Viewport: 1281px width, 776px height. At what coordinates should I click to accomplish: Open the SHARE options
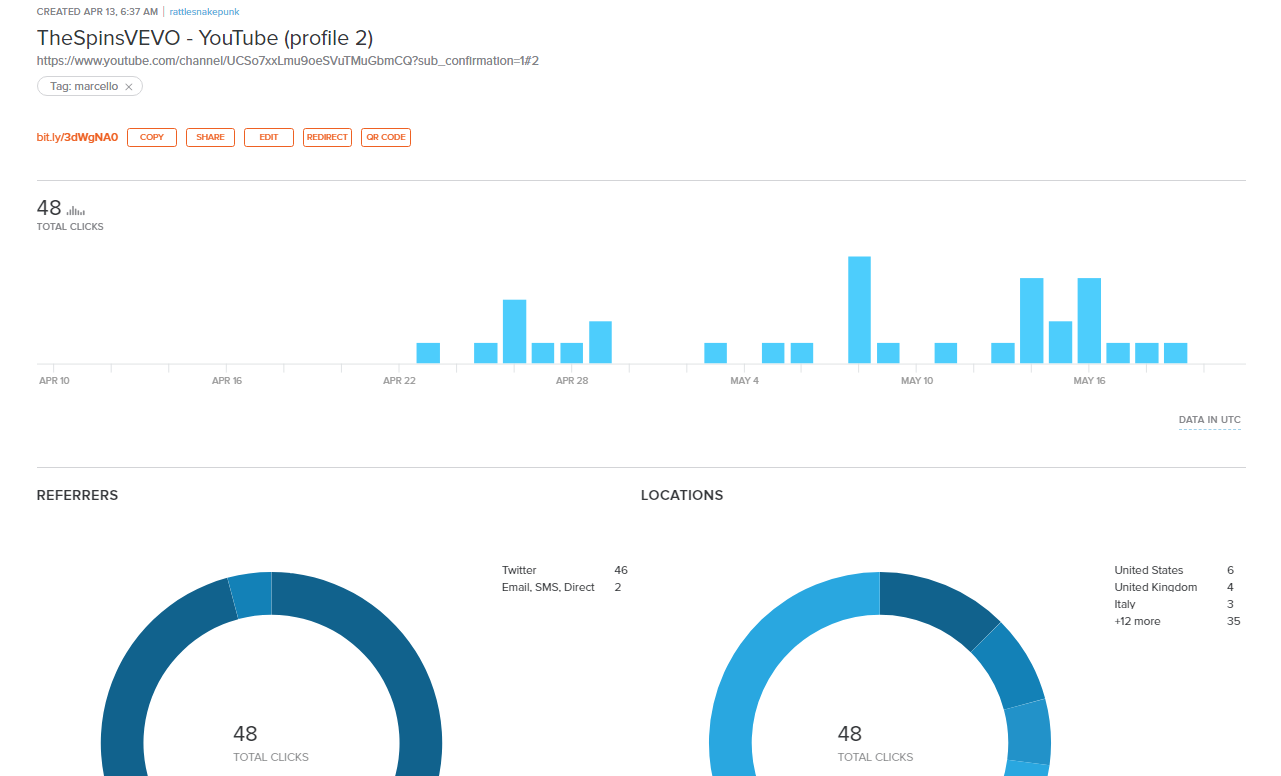coord(210,137)
